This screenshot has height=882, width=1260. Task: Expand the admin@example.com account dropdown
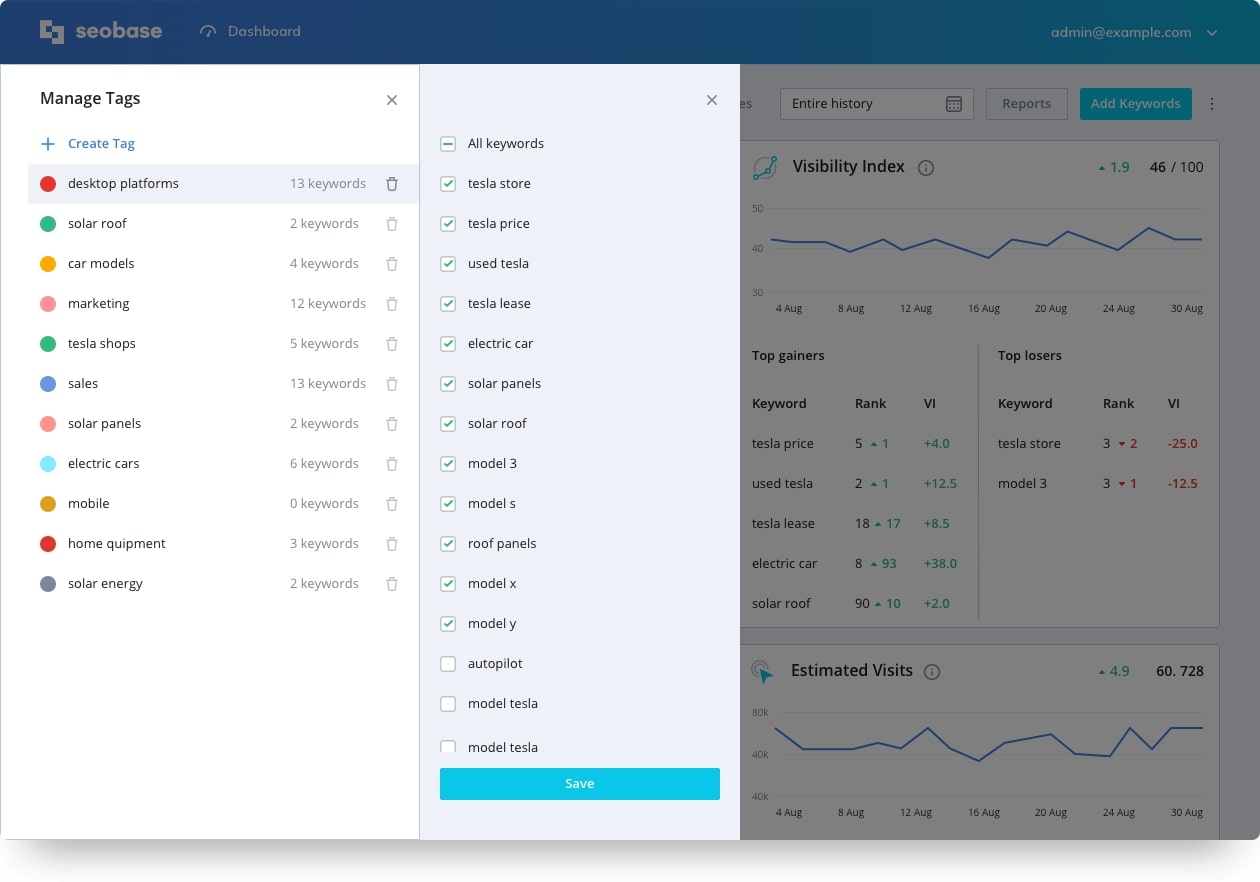click(x=1212, y=33)
